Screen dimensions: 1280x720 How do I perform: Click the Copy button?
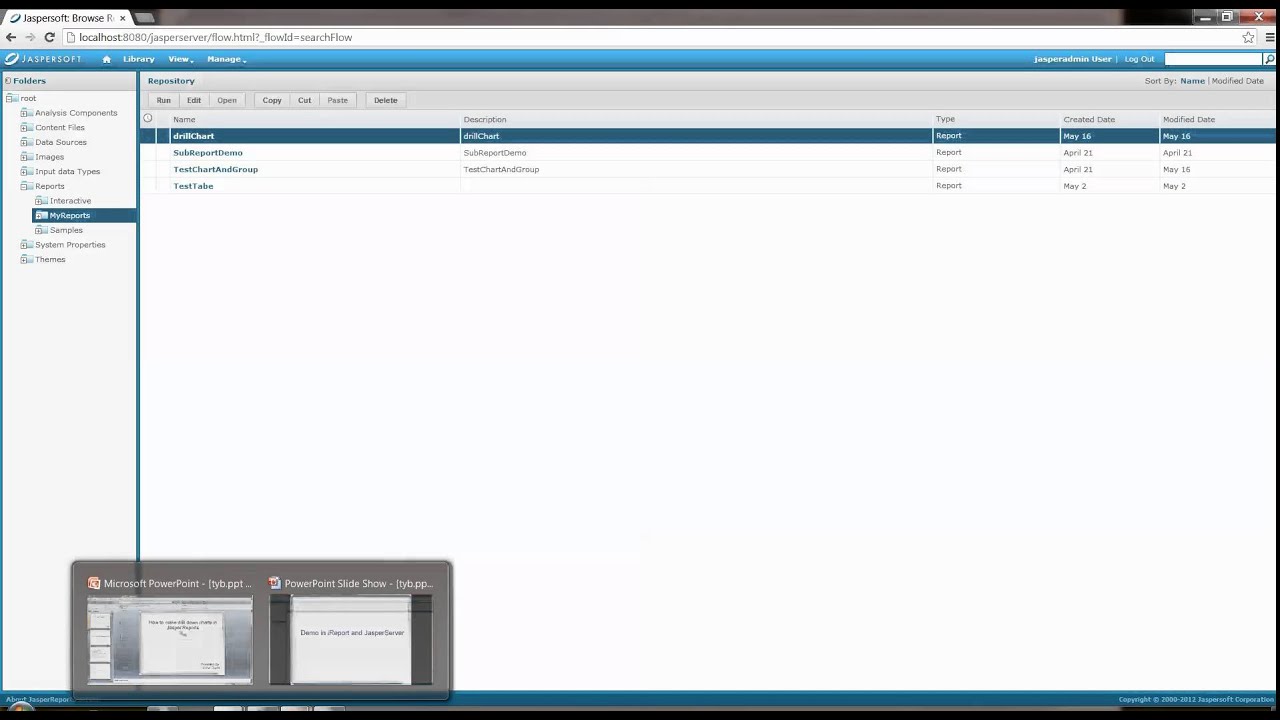(272, 100)
